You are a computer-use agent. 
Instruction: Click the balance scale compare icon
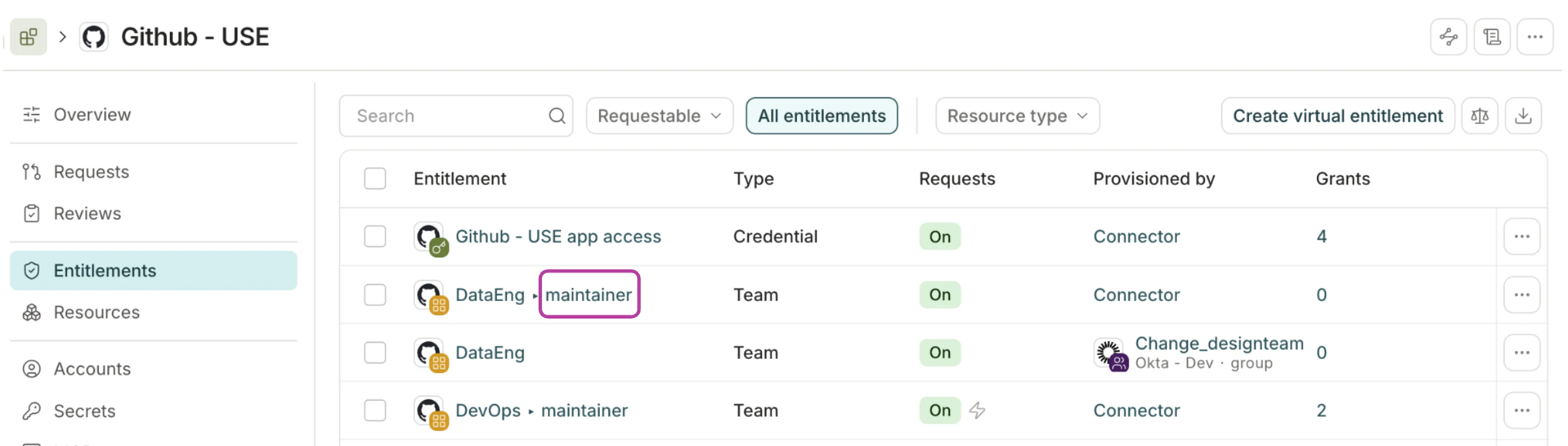pyautogui.click(x=1480, y=116)
